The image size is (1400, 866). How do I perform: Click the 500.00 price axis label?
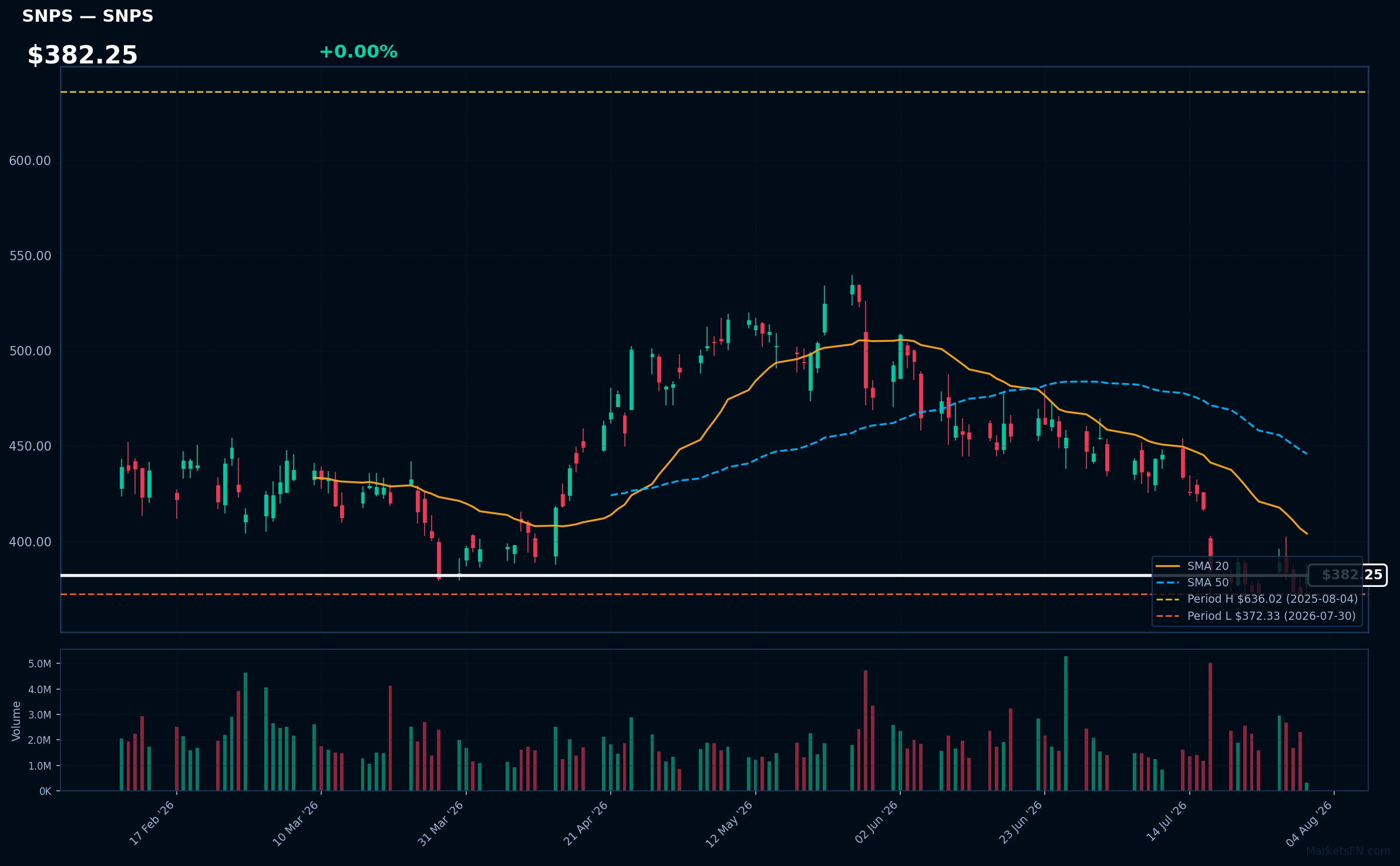pos(30,351)
